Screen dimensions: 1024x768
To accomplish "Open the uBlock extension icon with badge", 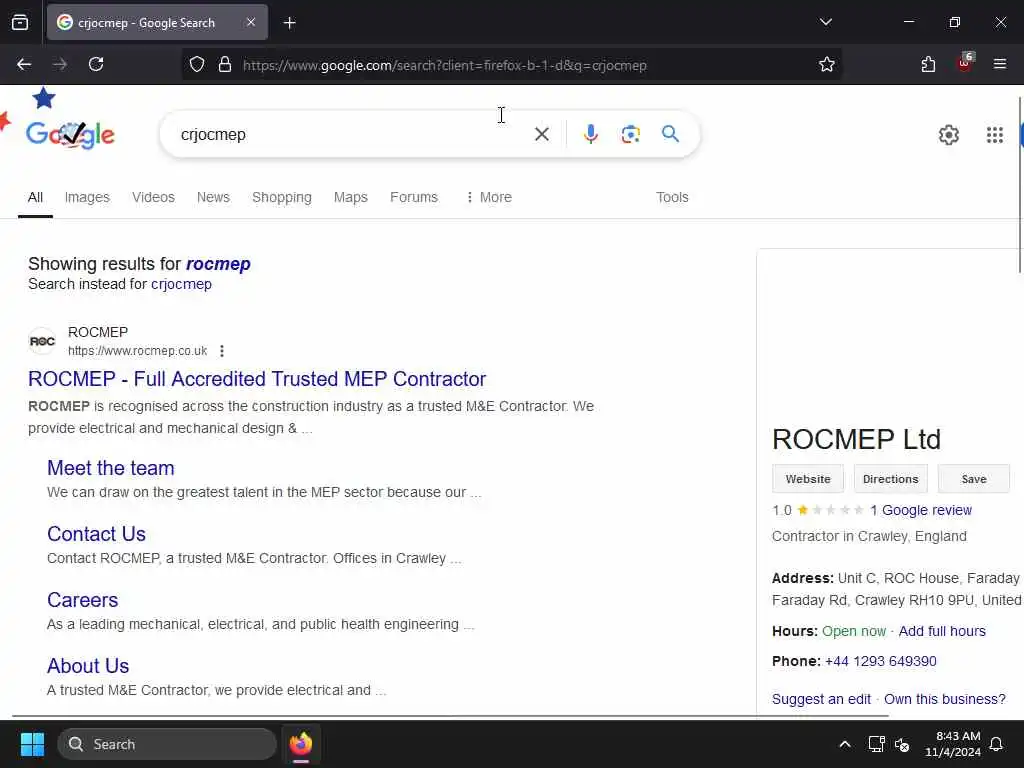I will tap(965, 63).
